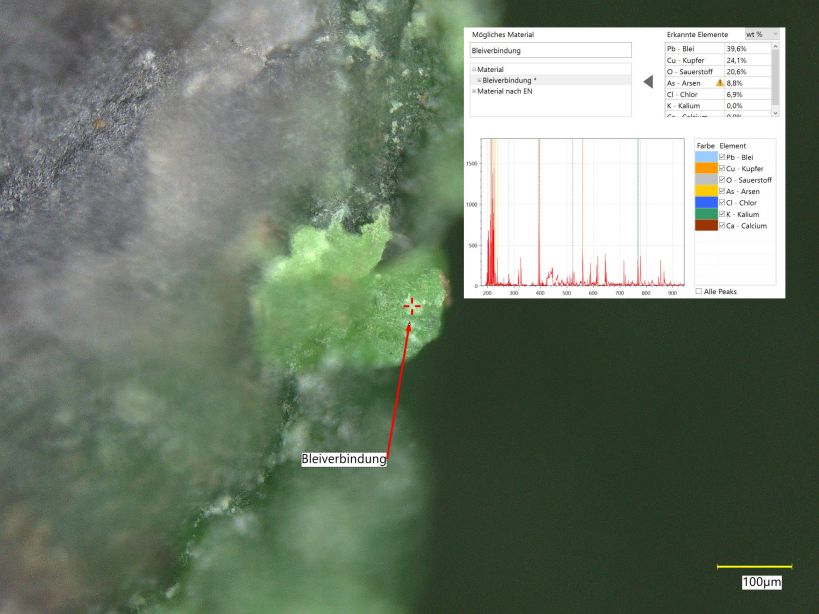The width and height of the screenshot is (819, 614).
Task: Open the wt % unit dropdown
Action: coord(762,34)
